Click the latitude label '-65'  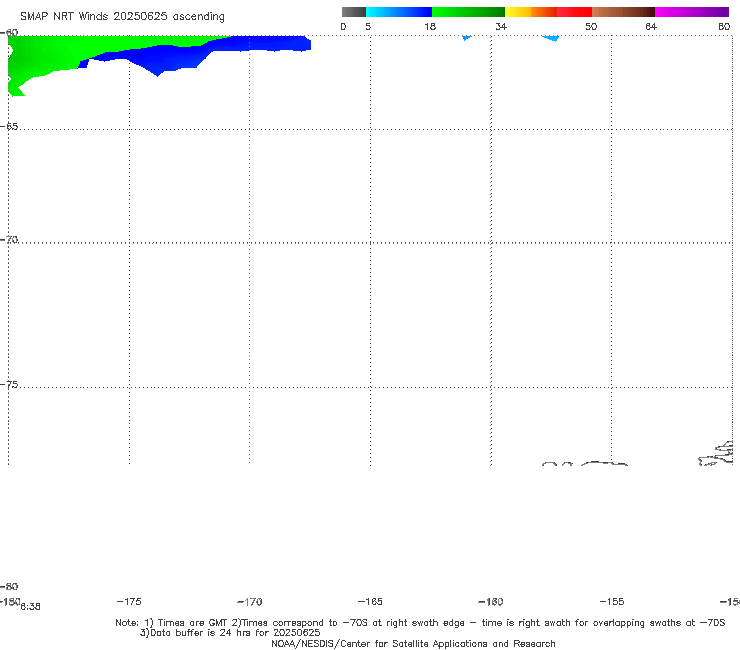pos(9,127)
